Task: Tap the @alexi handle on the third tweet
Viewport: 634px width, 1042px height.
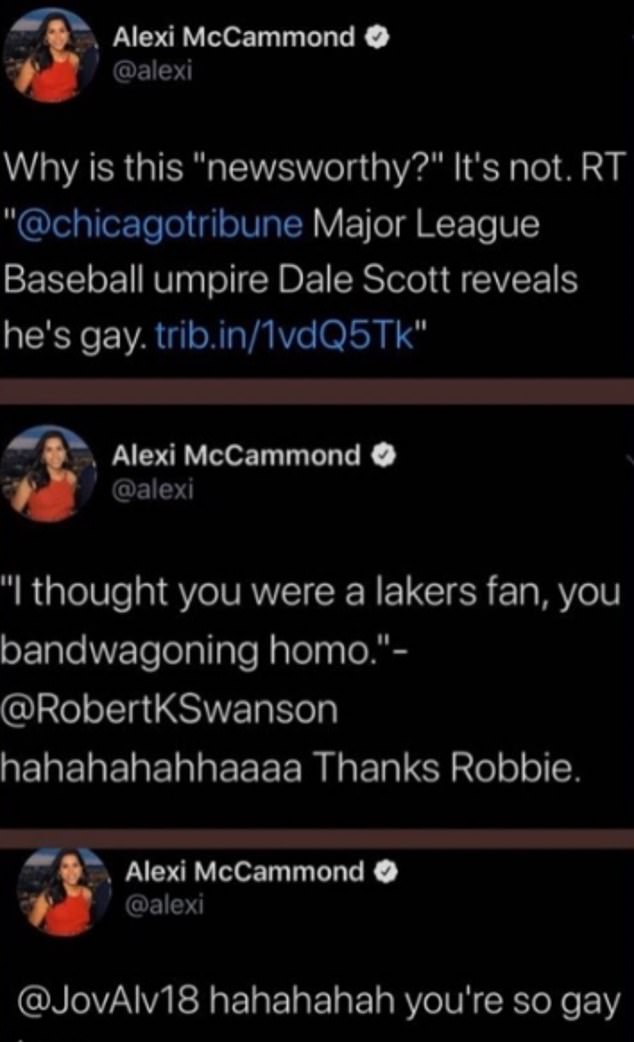Action: click(164, 904)
